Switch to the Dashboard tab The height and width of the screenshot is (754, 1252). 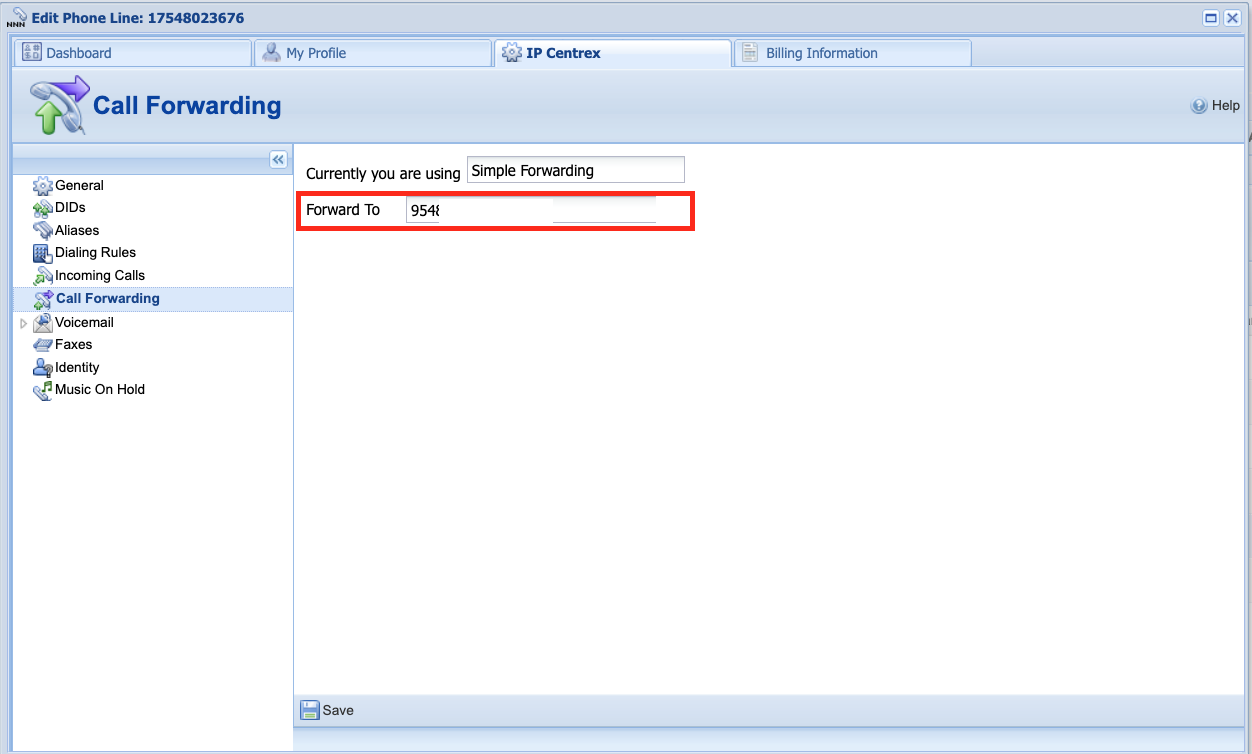[x=132, y=52]
